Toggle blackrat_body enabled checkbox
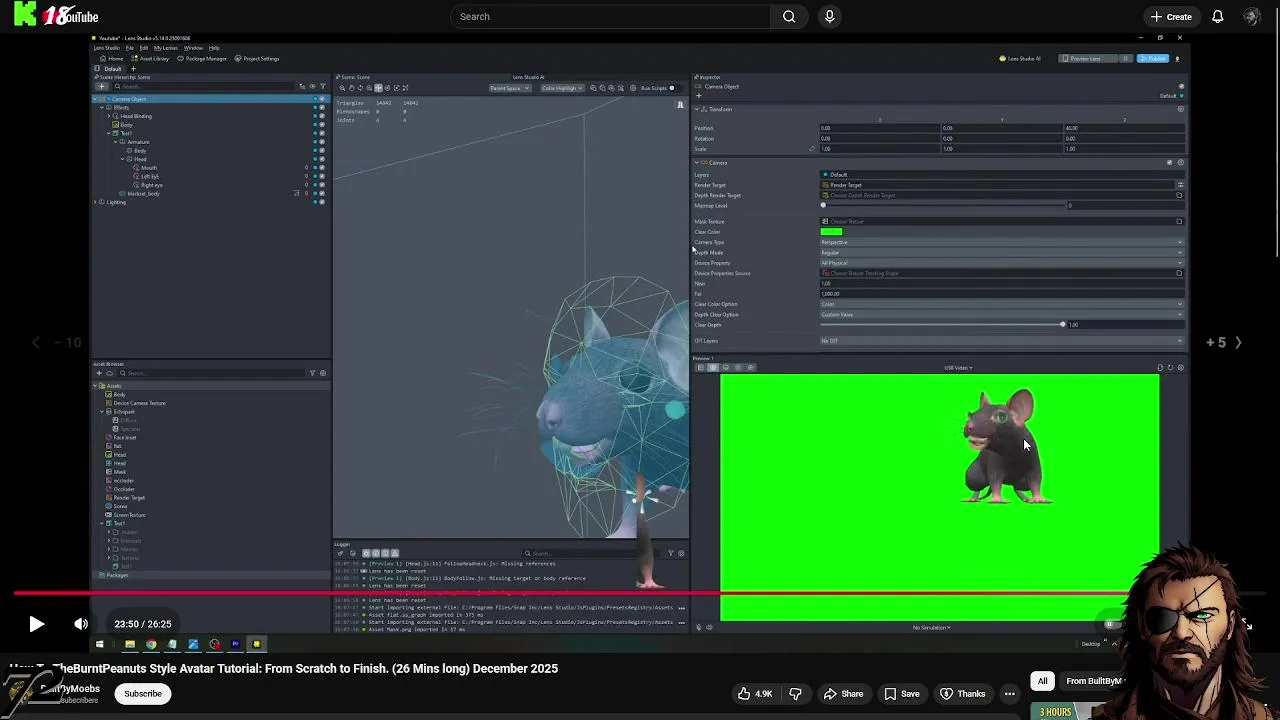1280x720 pixels. tap(322, 193)
